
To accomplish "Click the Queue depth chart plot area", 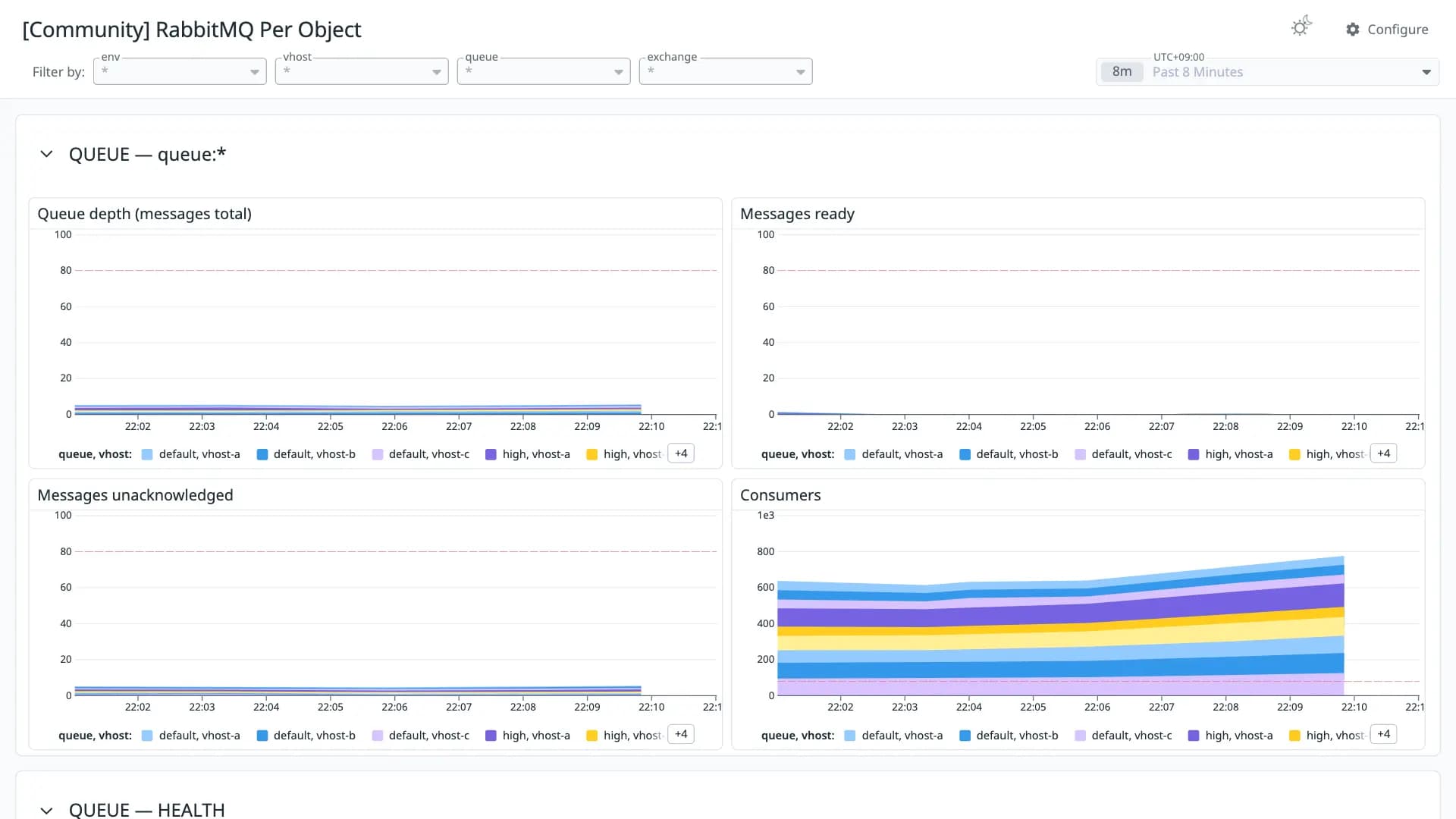I will coord(394,325).
